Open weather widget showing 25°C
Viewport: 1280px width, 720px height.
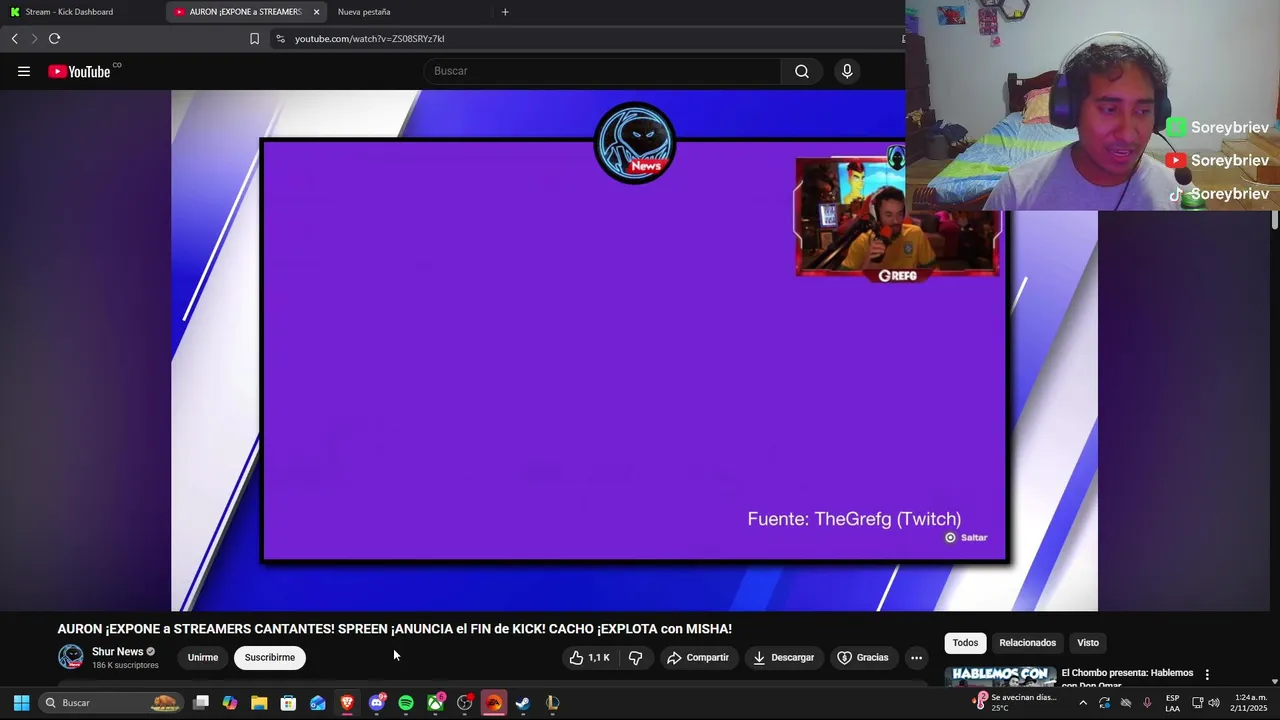[x=1015, y=702]
